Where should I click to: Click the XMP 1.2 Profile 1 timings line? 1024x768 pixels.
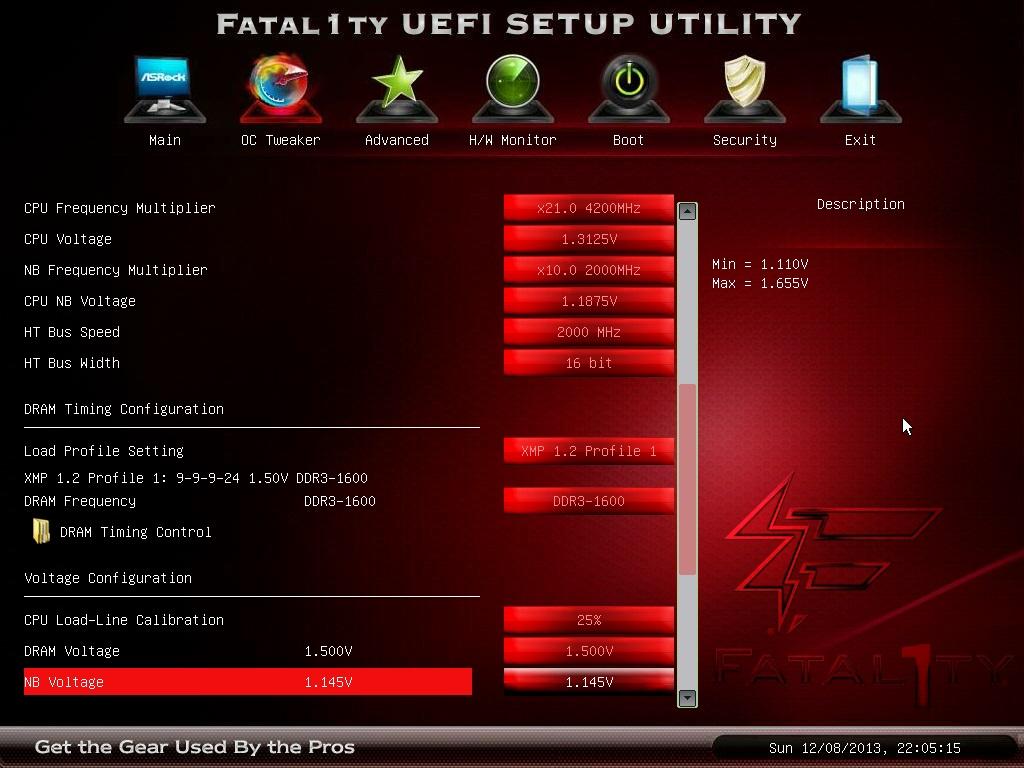point(196,478)
